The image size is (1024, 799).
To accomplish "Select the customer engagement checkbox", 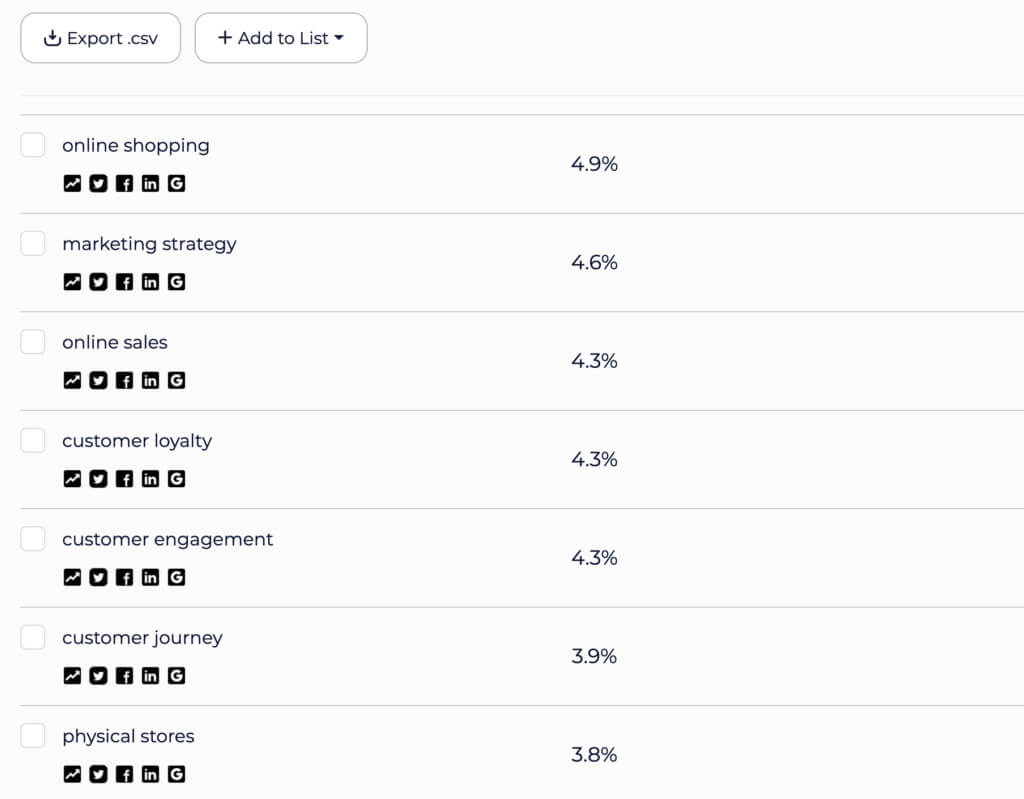I will [x=33, y=539].
